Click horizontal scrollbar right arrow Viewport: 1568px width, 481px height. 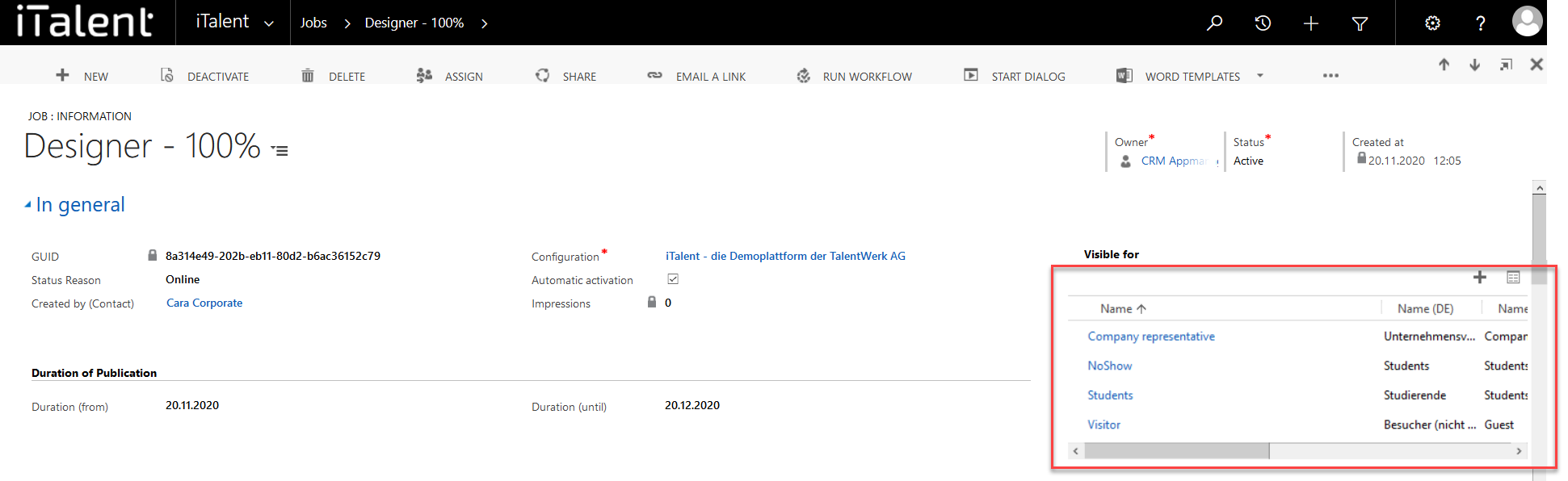coord(1519,451)
